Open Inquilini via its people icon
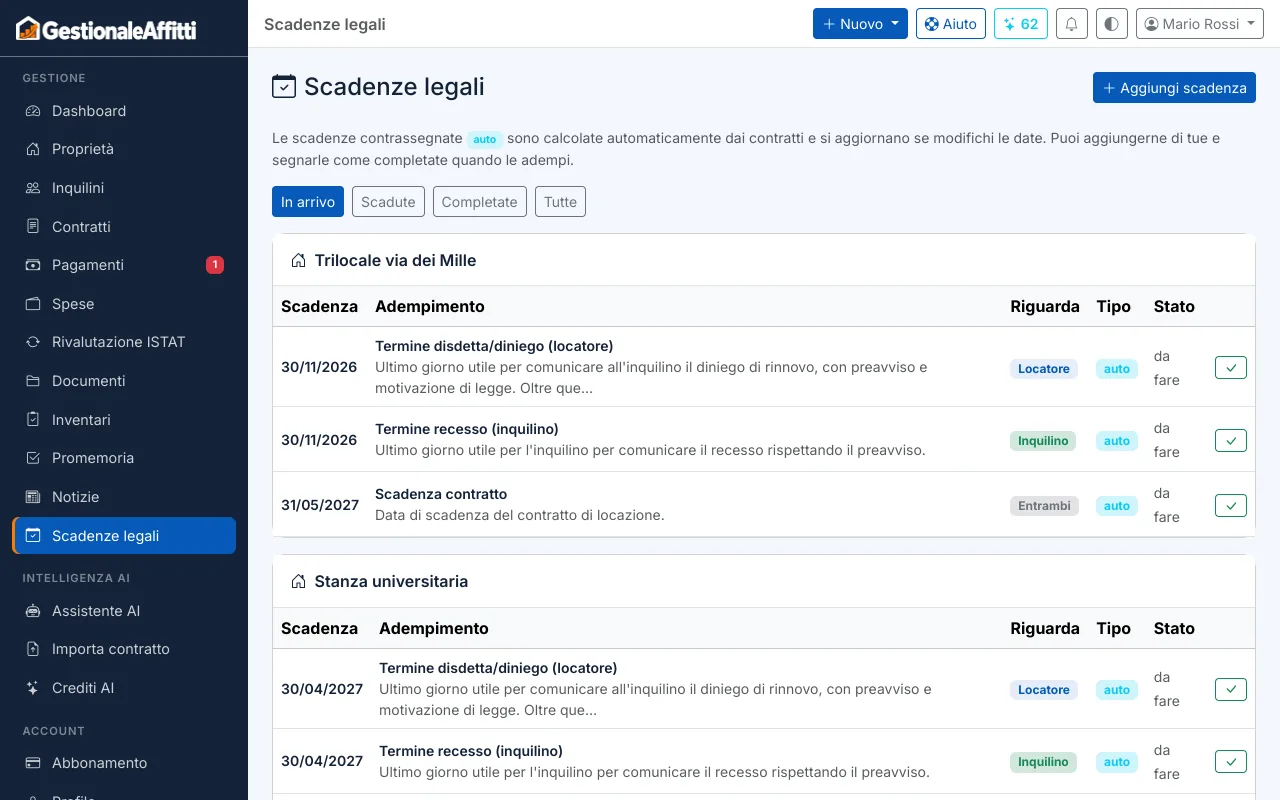Screen dimensions: 1280x800 pyautogui.click(x=33, y=188)
